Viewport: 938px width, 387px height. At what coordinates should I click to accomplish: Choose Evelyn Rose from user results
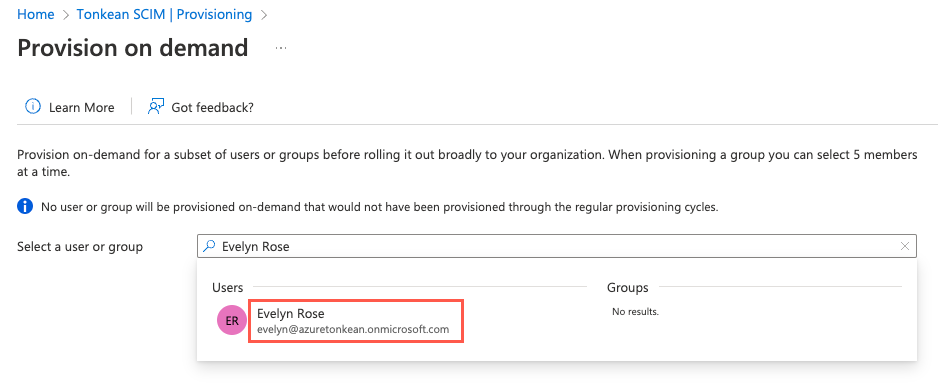coord(291,313)
